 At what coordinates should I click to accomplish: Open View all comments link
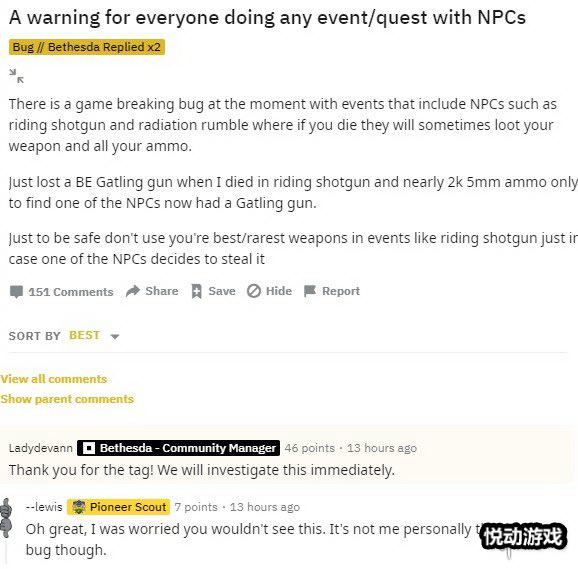53,379
